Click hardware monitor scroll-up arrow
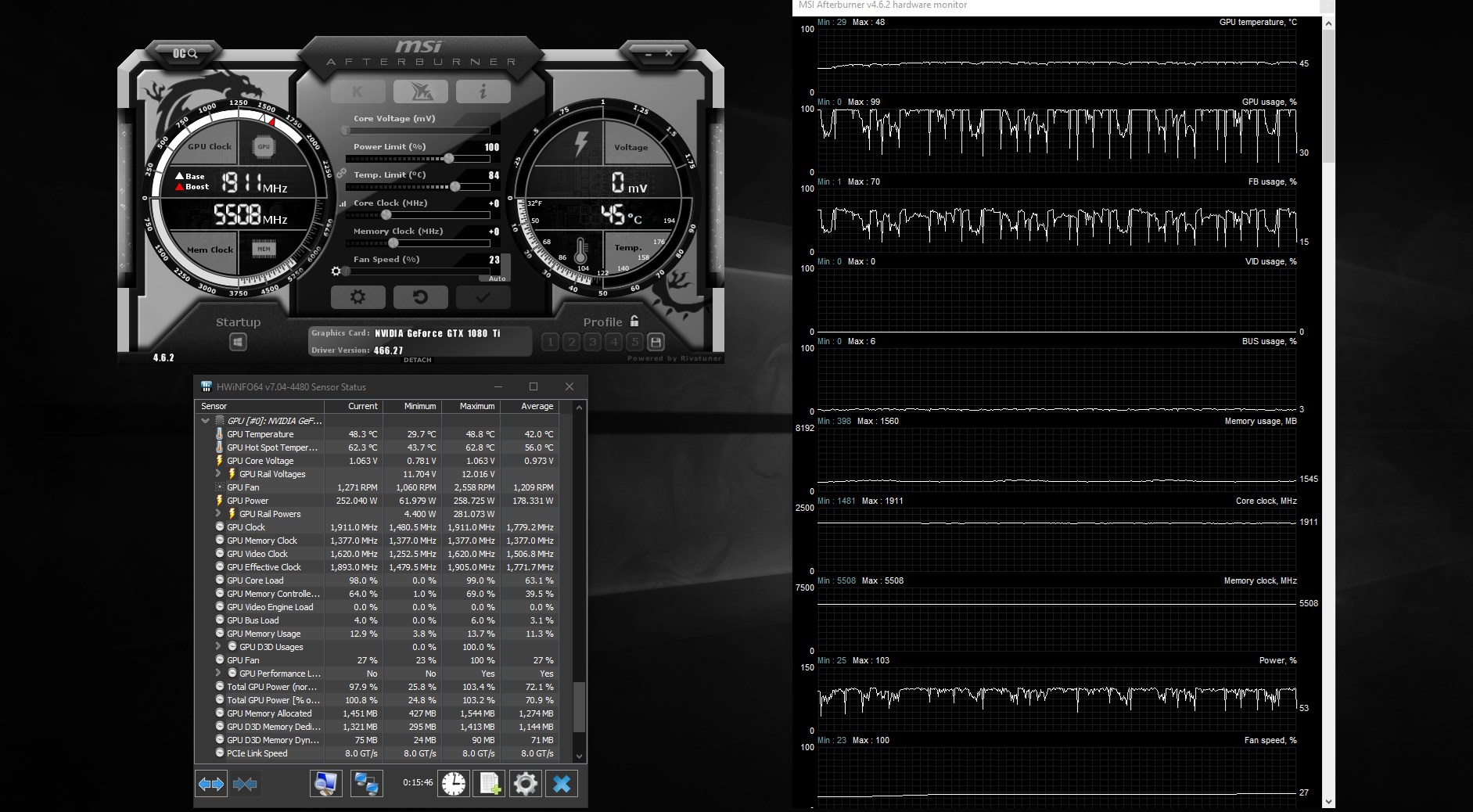This screenshot has width=1473, height=812. pyautogui.click(x=1328, y=23)
